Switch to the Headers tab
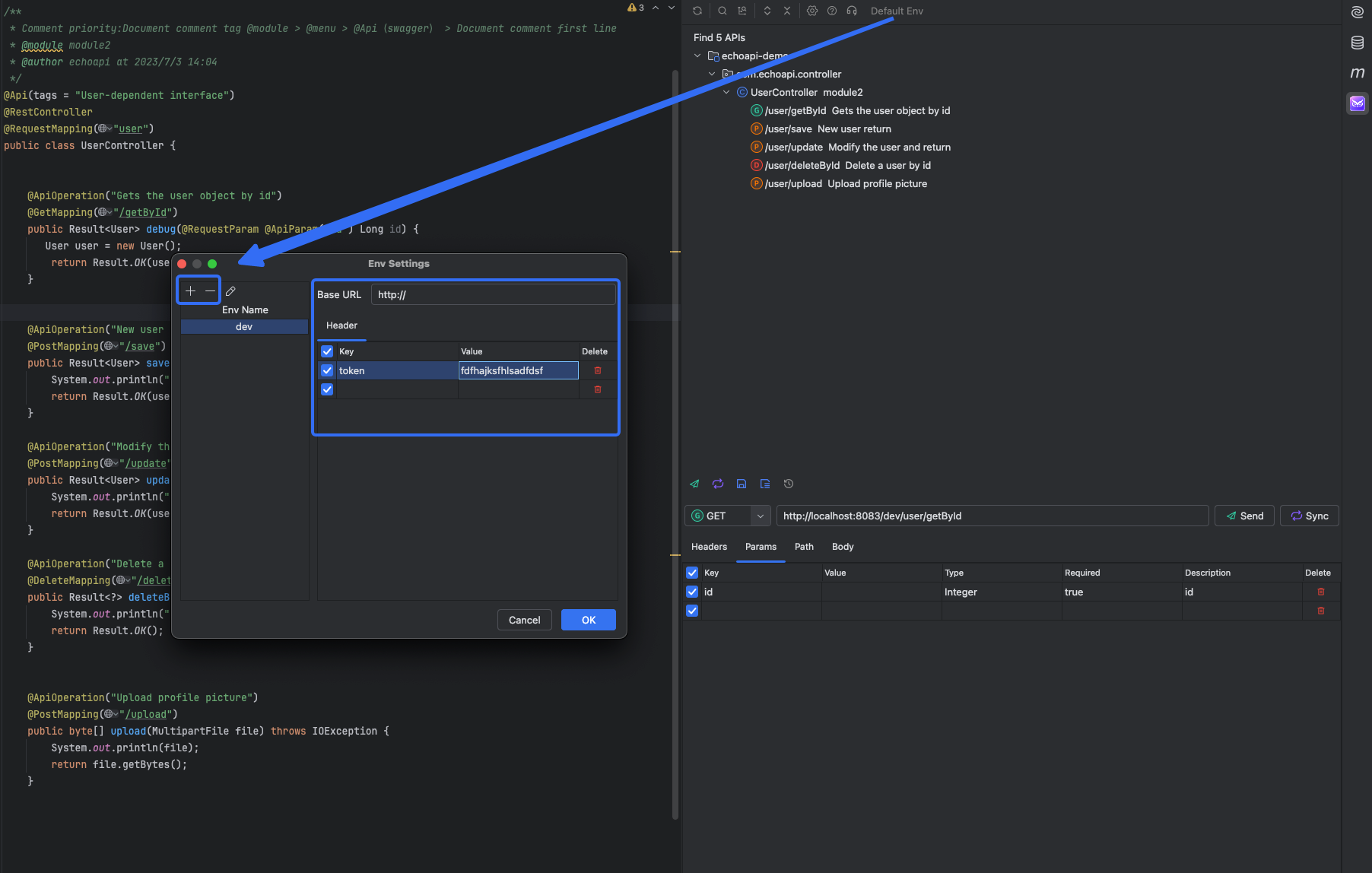This screenshot has height=873, width=1372. [x=709, y=547]
